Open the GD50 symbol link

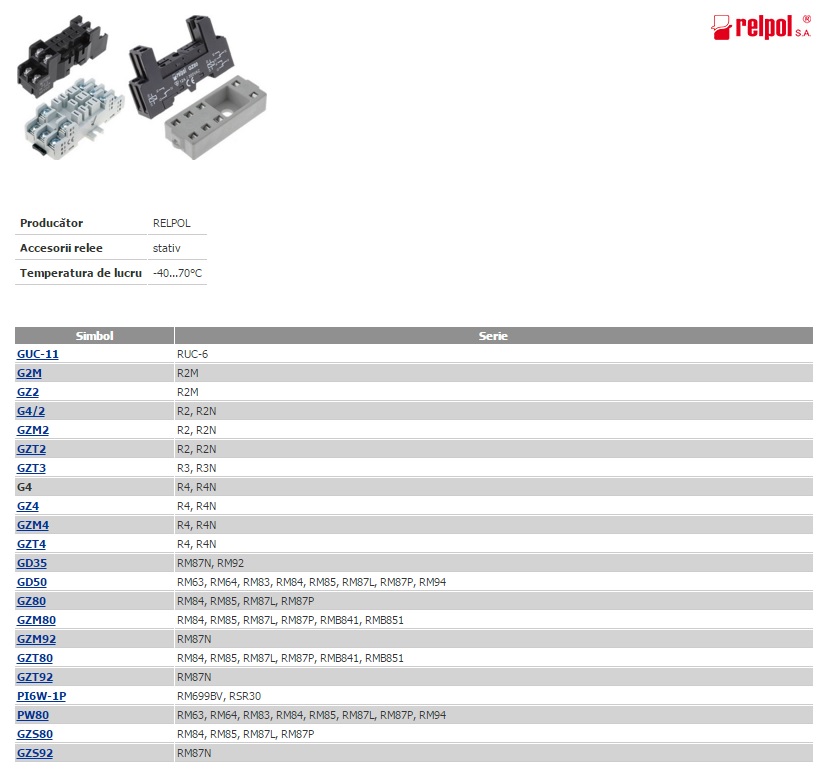32,582
